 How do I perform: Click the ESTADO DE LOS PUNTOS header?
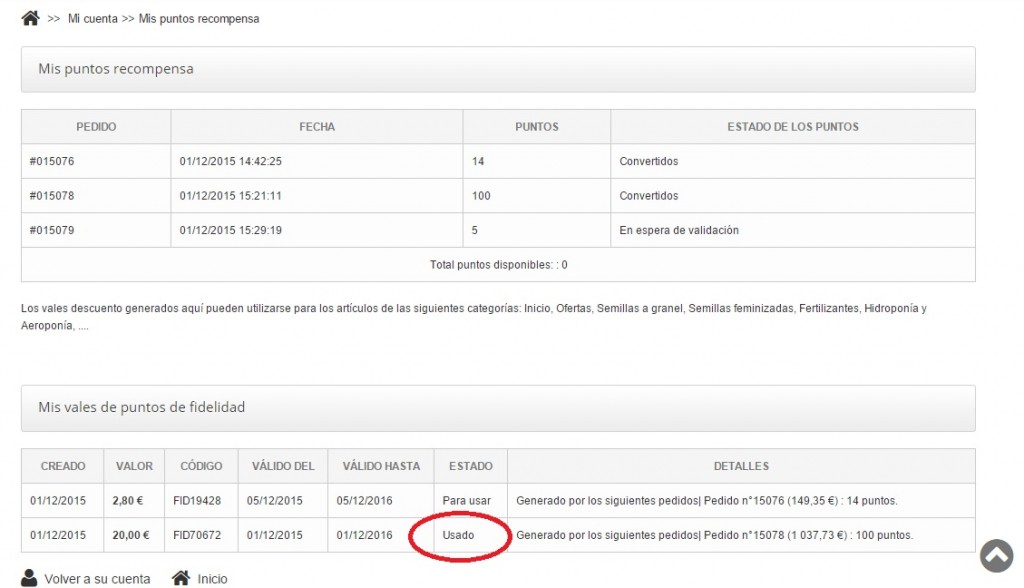793,127
